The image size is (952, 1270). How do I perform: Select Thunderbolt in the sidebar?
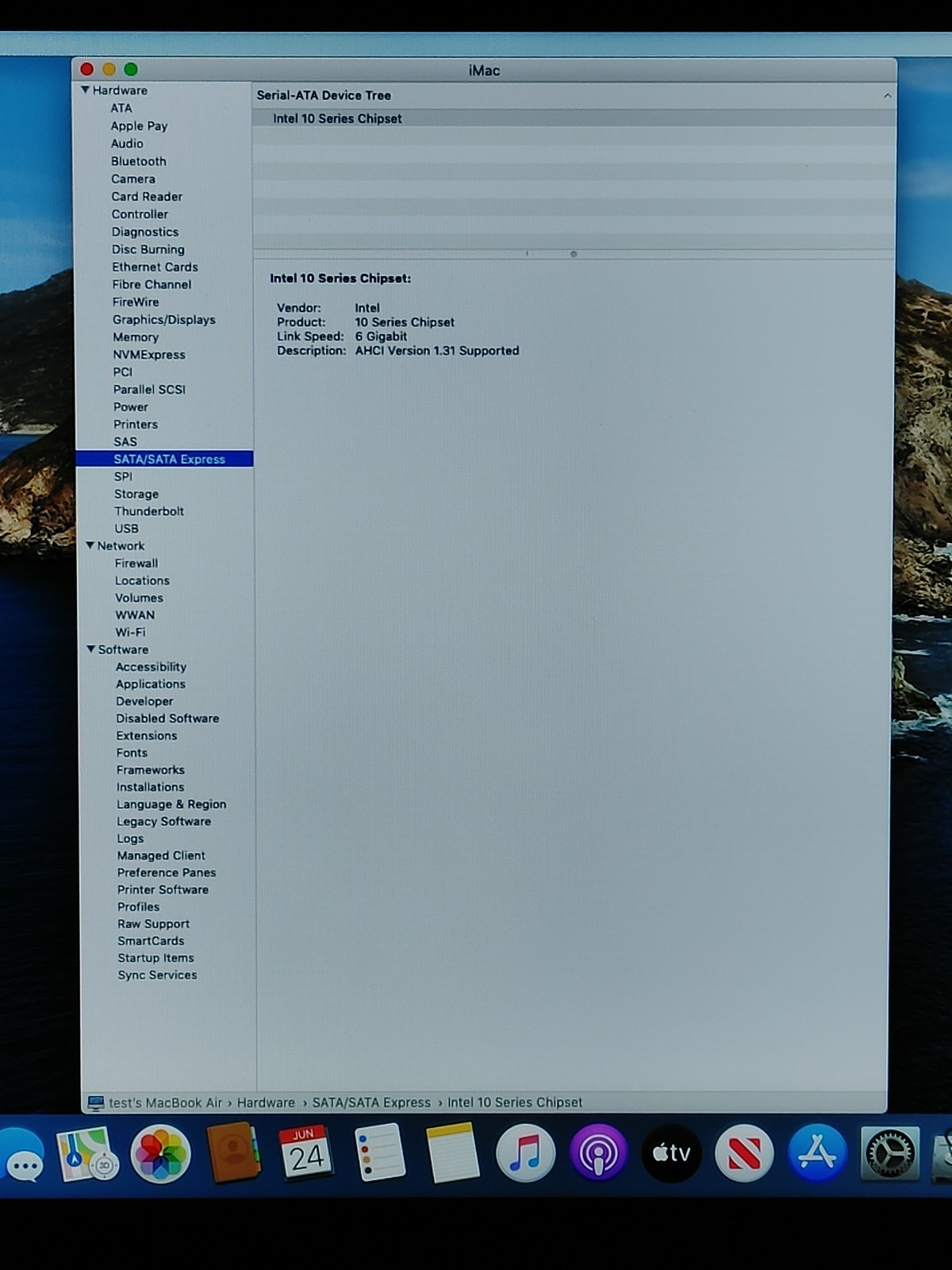click(x=149, y=511)
